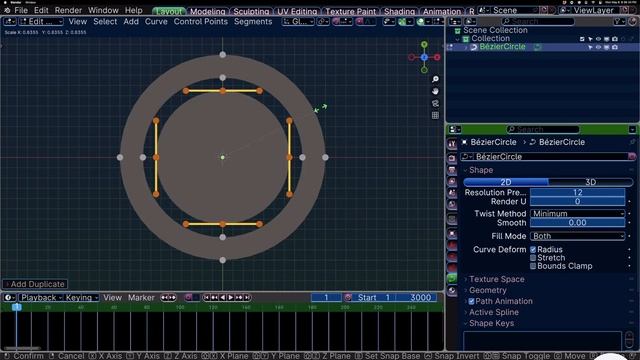Open the Scene properties tab icon
Screen dimensions: 640x360
[452, 193]
